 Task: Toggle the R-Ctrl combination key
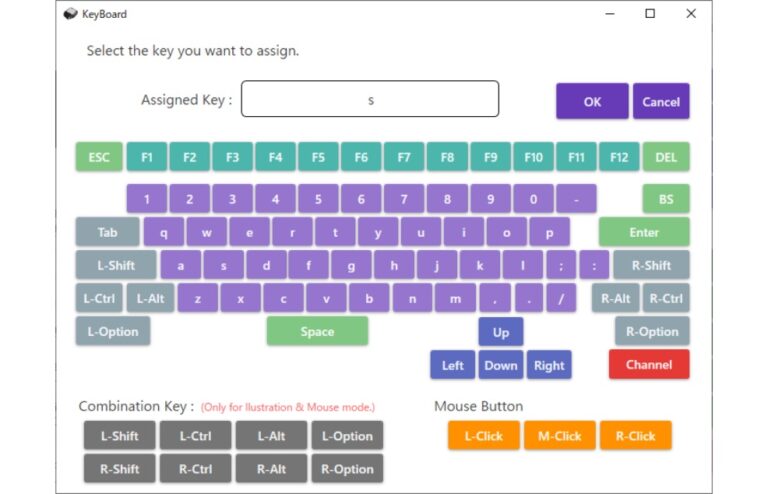coord(195,469)
